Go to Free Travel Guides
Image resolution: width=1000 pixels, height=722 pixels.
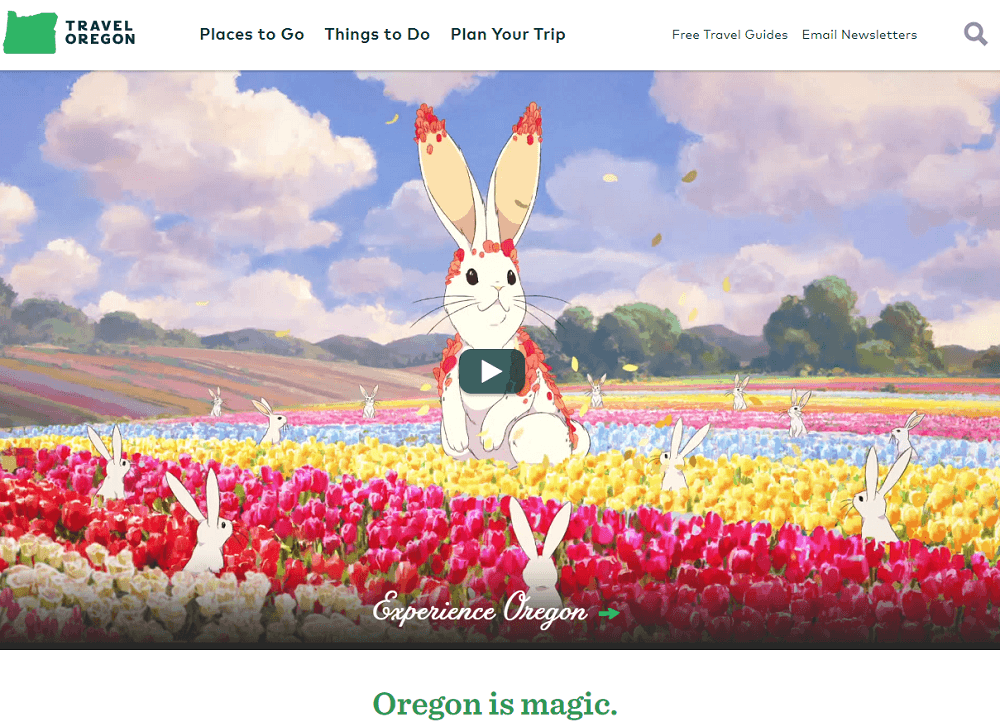coord(730,35)
